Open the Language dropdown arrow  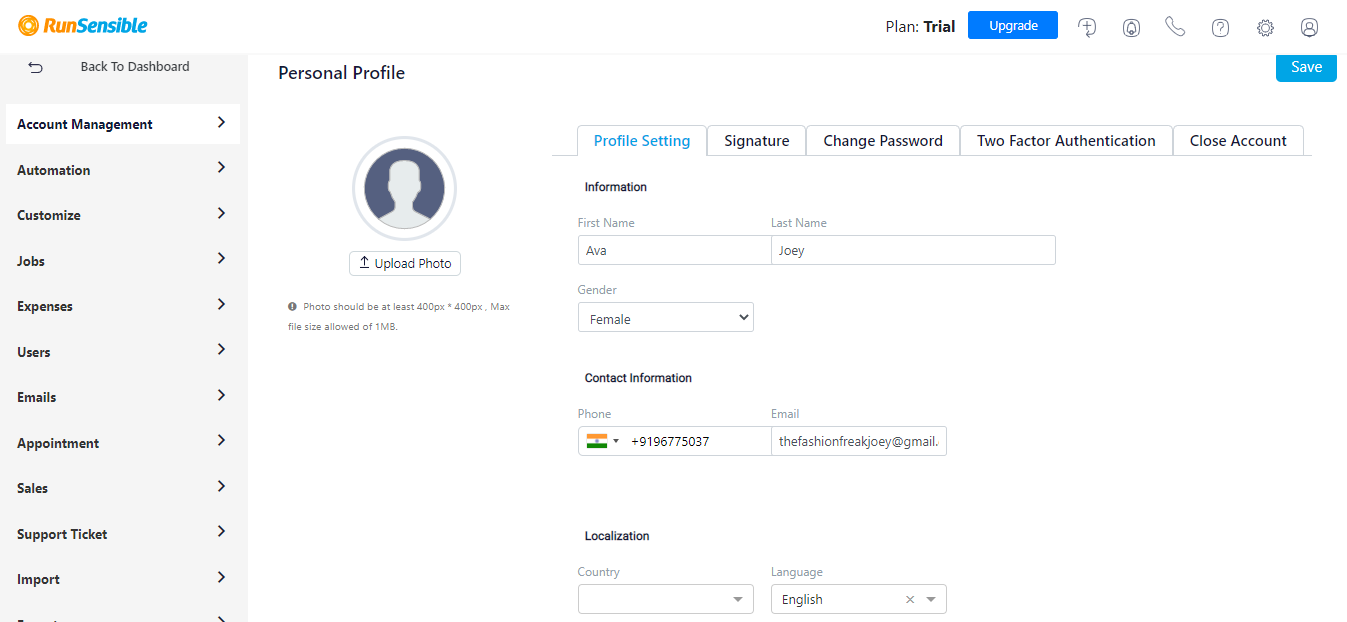(931, 599)
